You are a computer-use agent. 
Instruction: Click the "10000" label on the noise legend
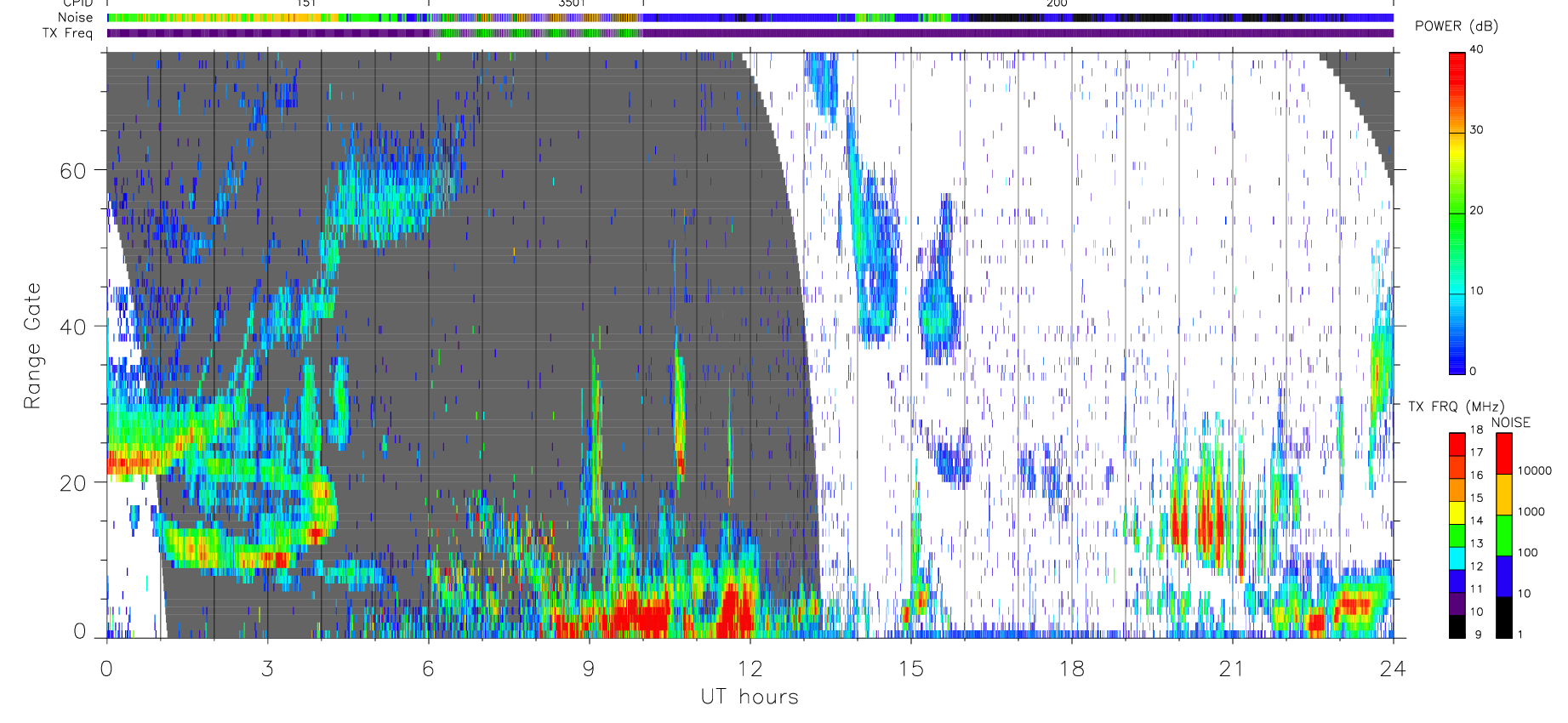coord(1535,471)
